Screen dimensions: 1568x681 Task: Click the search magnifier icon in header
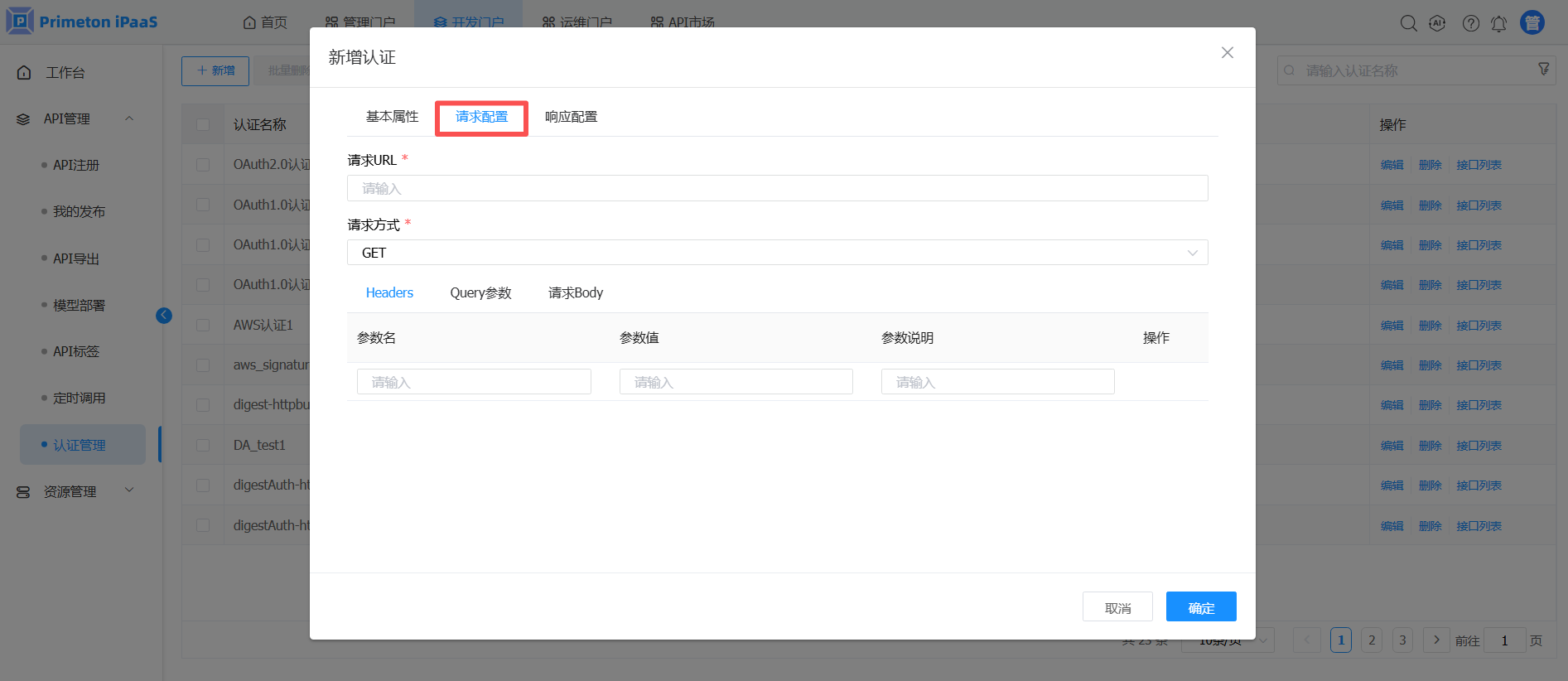point(1408,23)
